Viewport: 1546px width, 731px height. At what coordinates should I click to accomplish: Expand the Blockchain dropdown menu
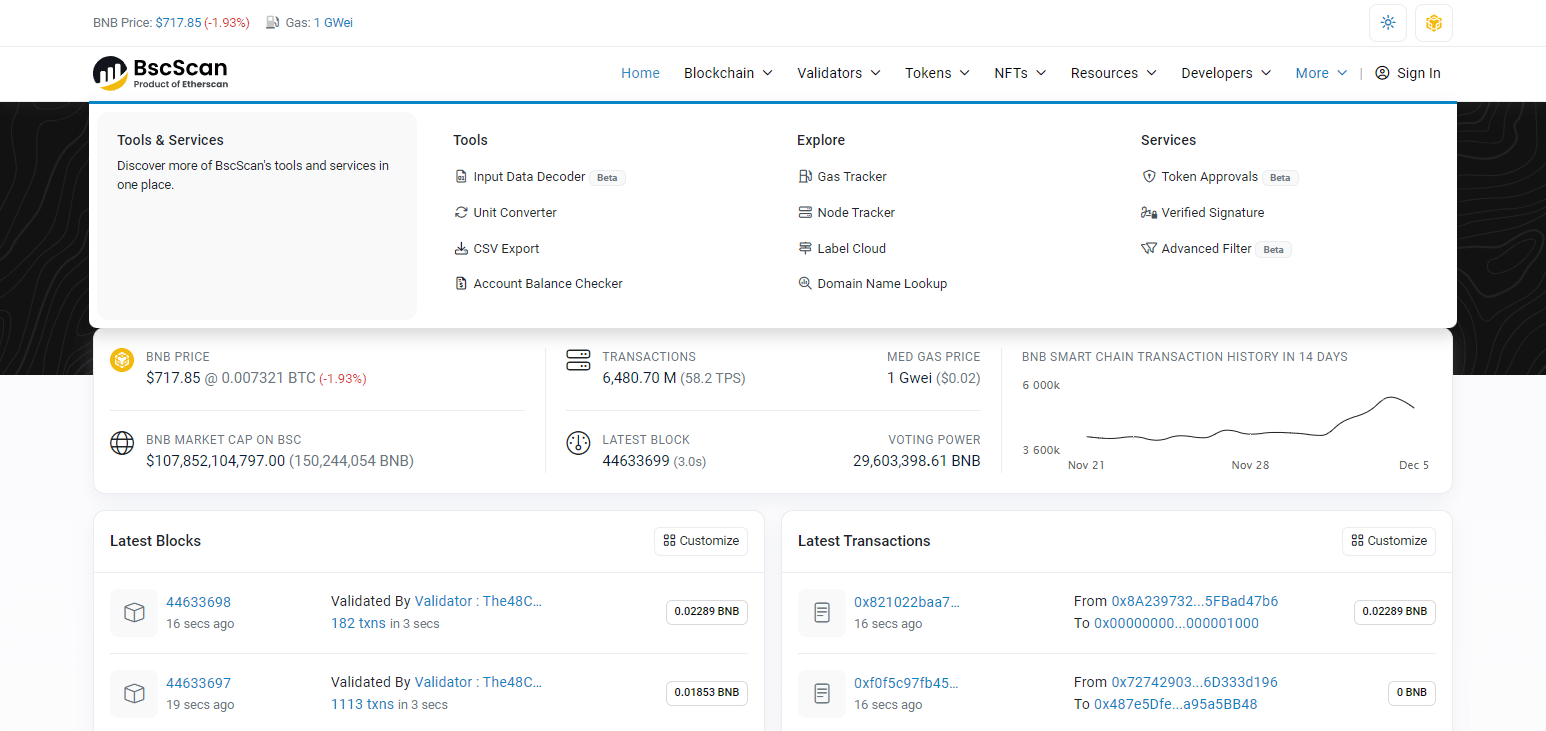point(728,73)
